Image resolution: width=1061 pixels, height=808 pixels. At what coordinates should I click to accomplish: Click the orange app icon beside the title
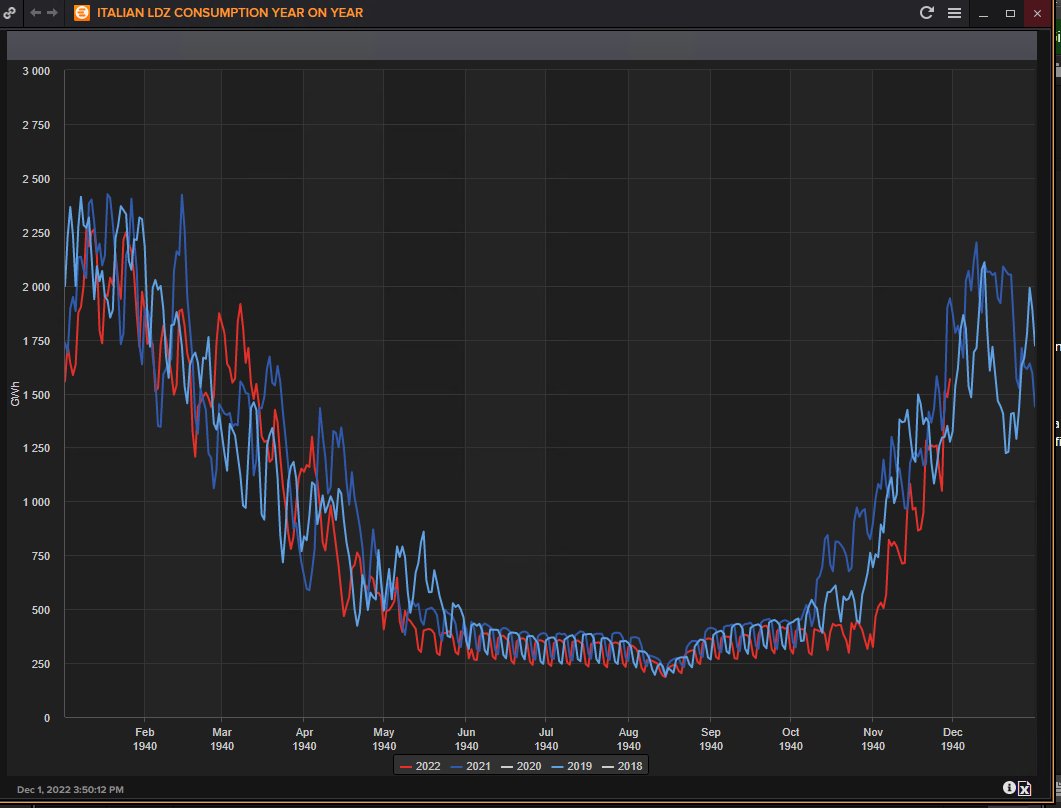tap(82, 13)
